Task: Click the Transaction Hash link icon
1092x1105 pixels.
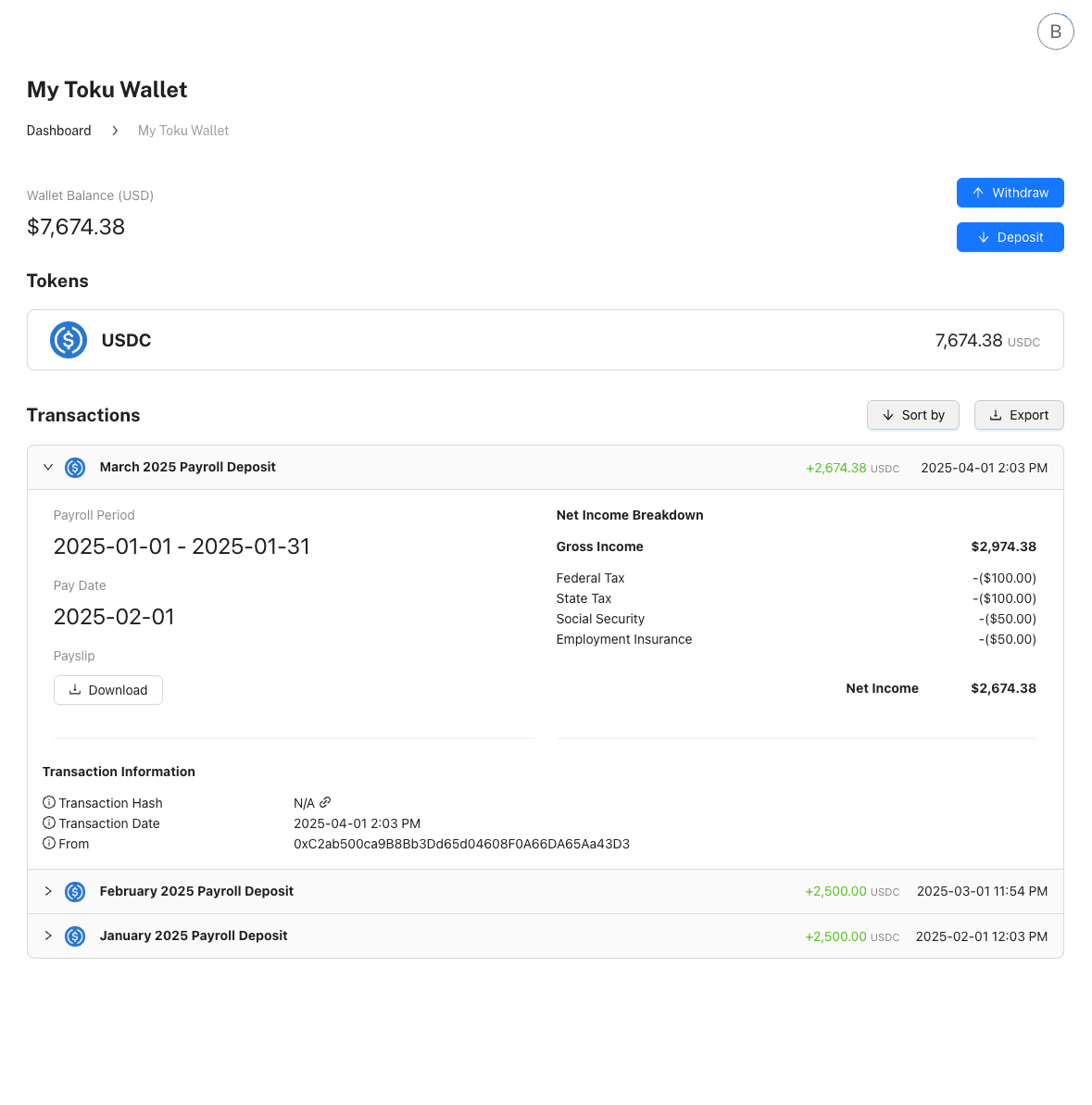Action: point(325,803)
